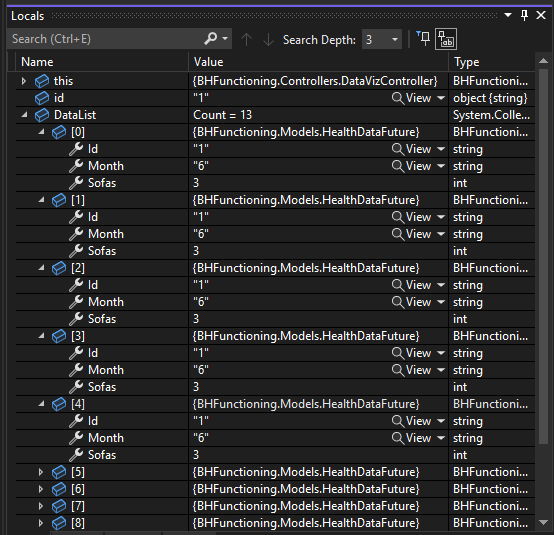Screen dimensions: 554x535
Task: Open View dropdown arrow for [1] Id
Action: coord(441,217)
